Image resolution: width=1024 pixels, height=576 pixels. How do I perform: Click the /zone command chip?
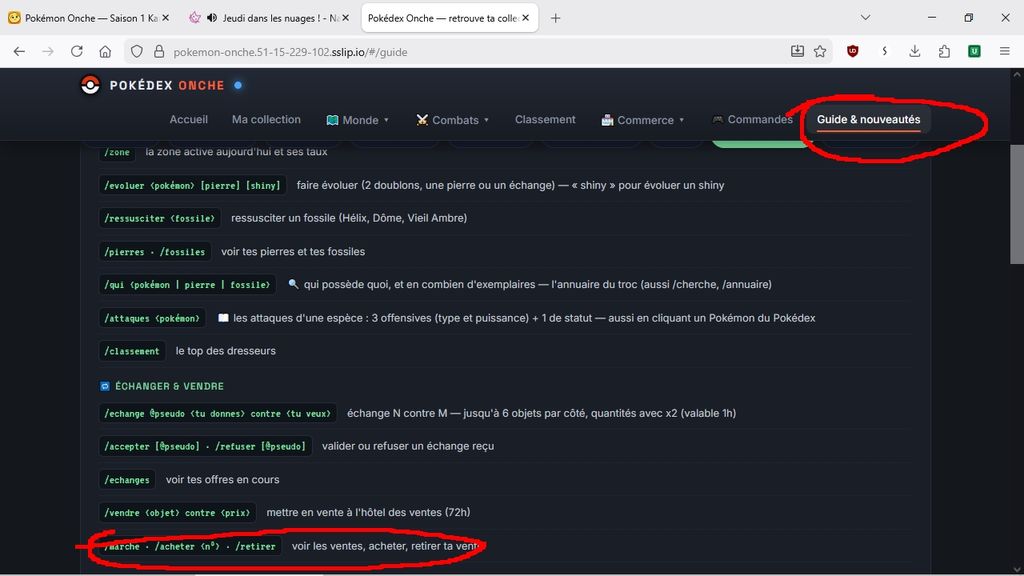click(x=118, y=152)
